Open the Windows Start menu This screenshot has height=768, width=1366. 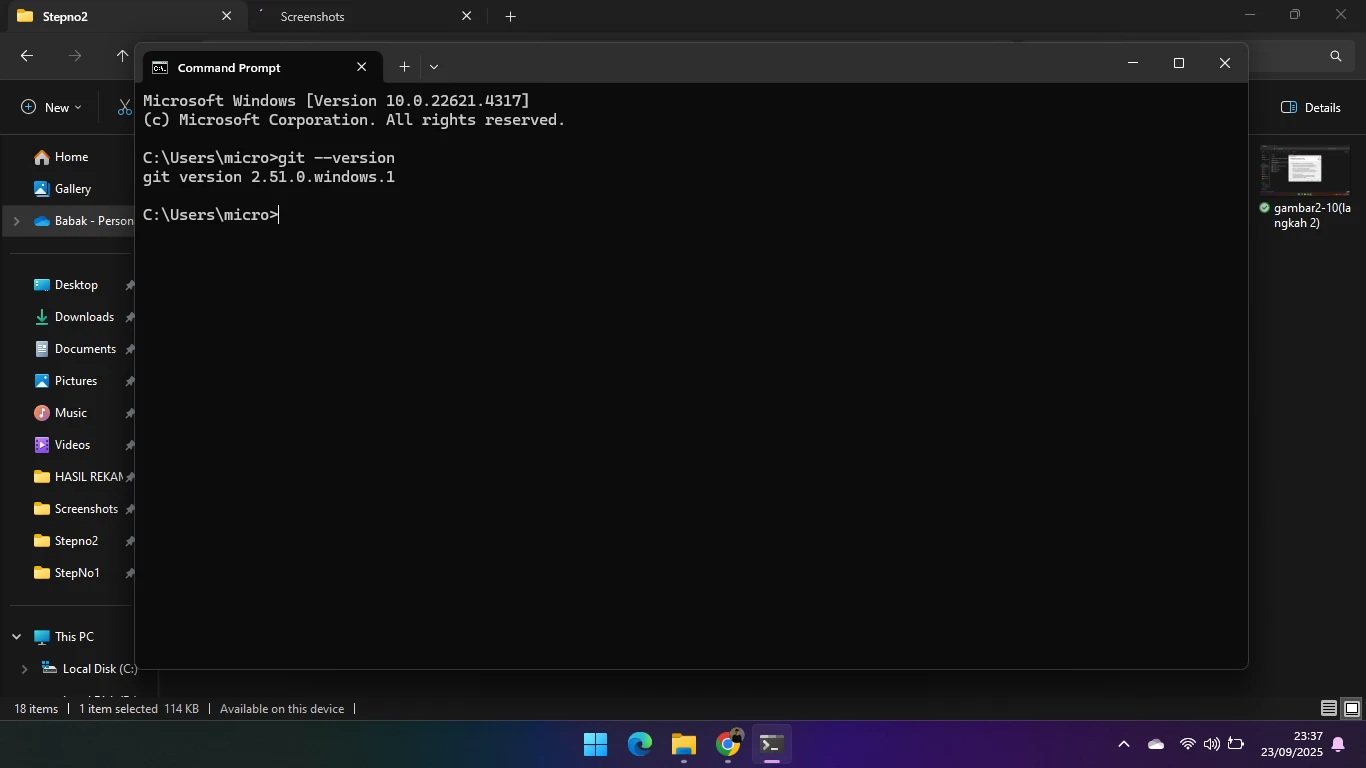click(x=595, y=744)
